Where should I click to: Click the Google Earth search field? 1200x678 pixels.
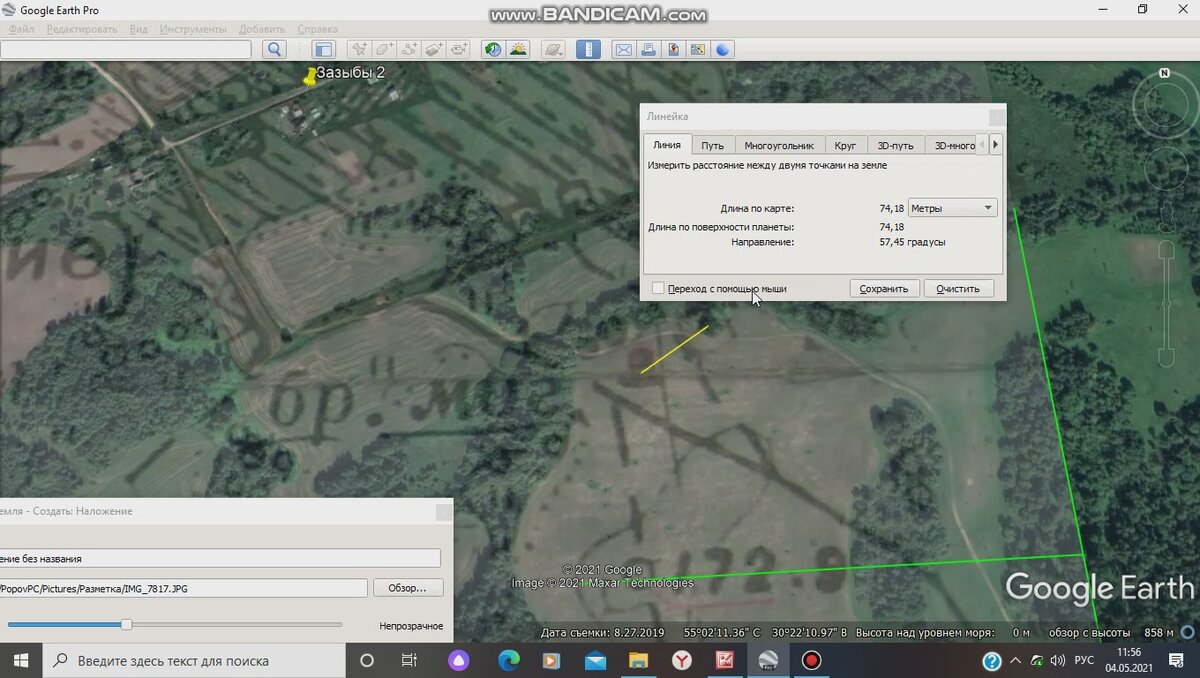(x=126, y=49)
